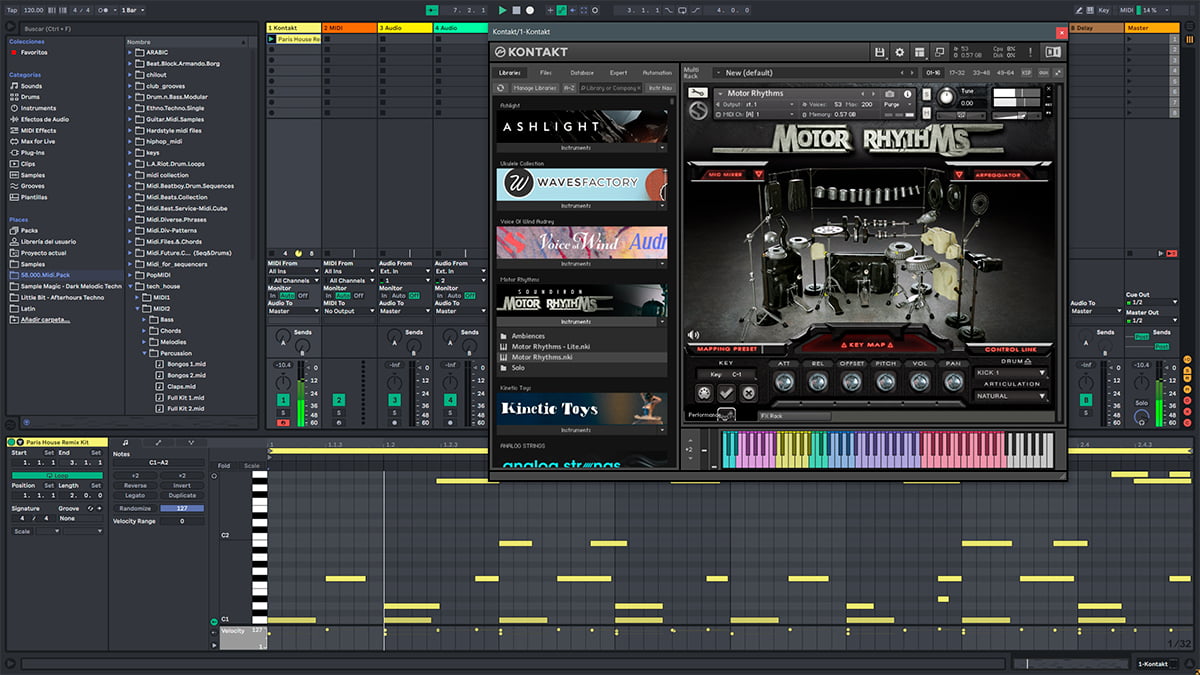Open track 1 MIDI From dropdown

click(293, 271)
